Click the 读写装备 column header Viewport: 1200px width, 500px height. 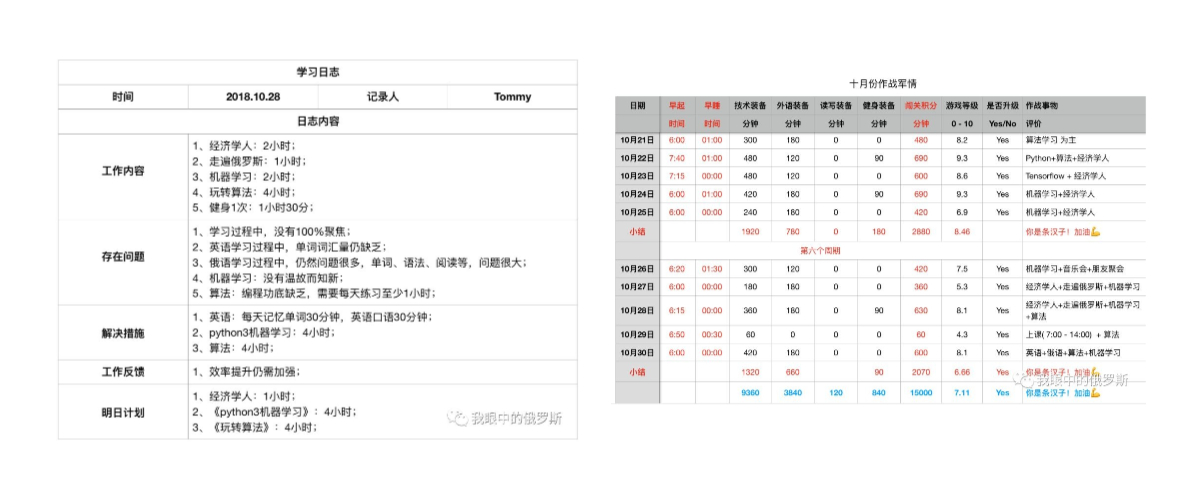pyautogui.click(x=836, y=105)
